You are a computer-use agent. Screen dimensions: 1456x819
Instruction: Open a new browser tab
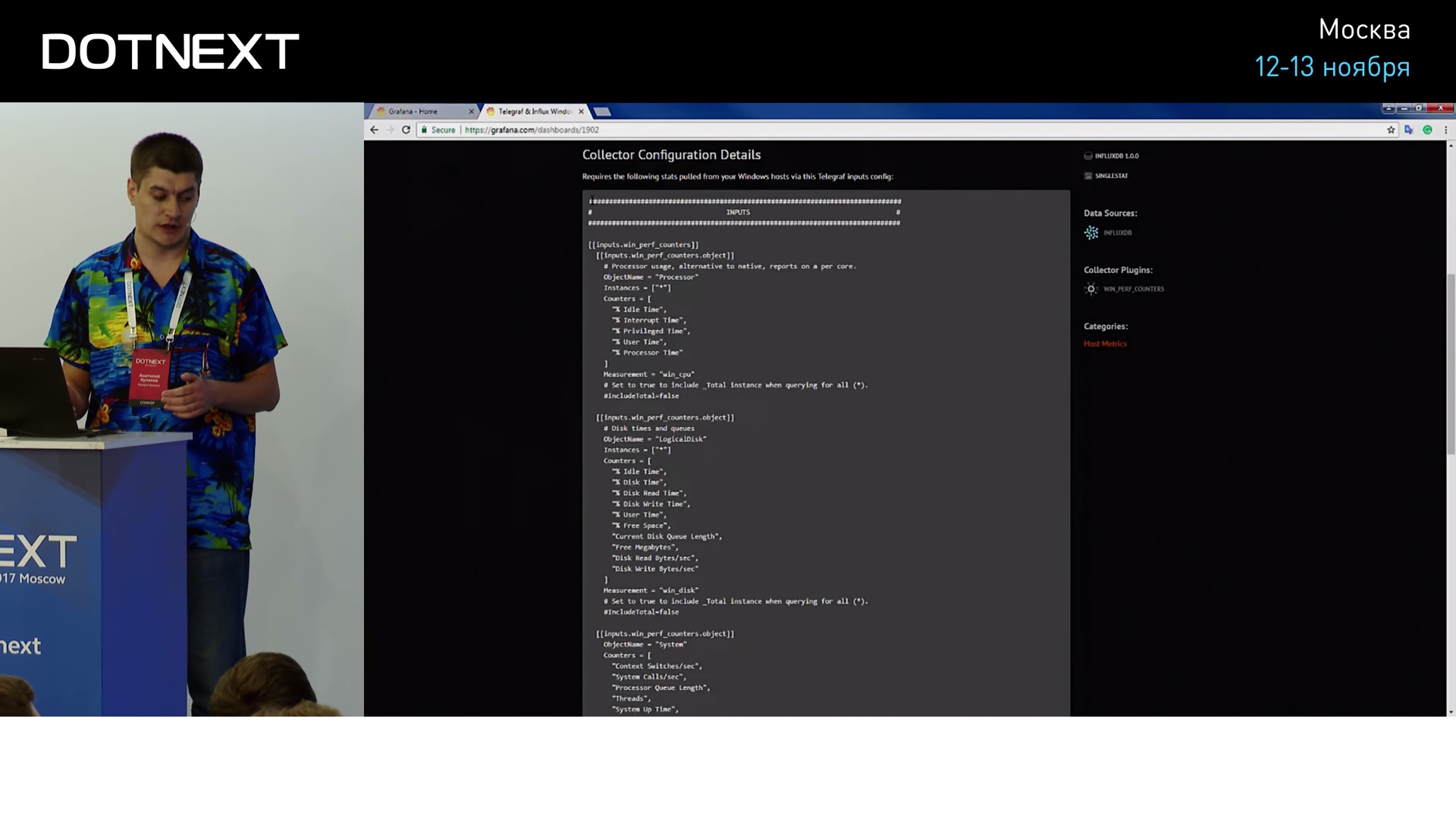pyautogui.click(x=602, y=111)
